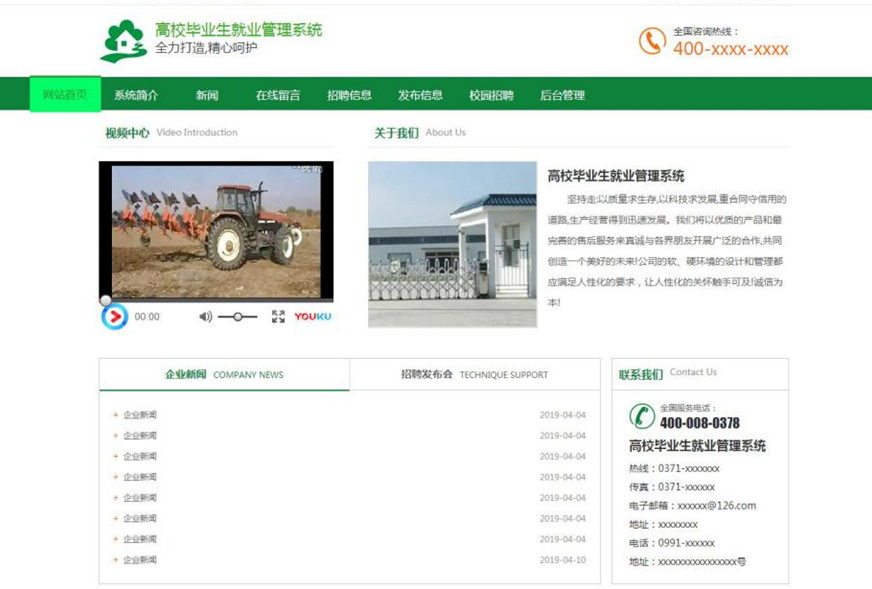Click the 2019-04-10 news date

pyautogui.click(x=563, y=560)
